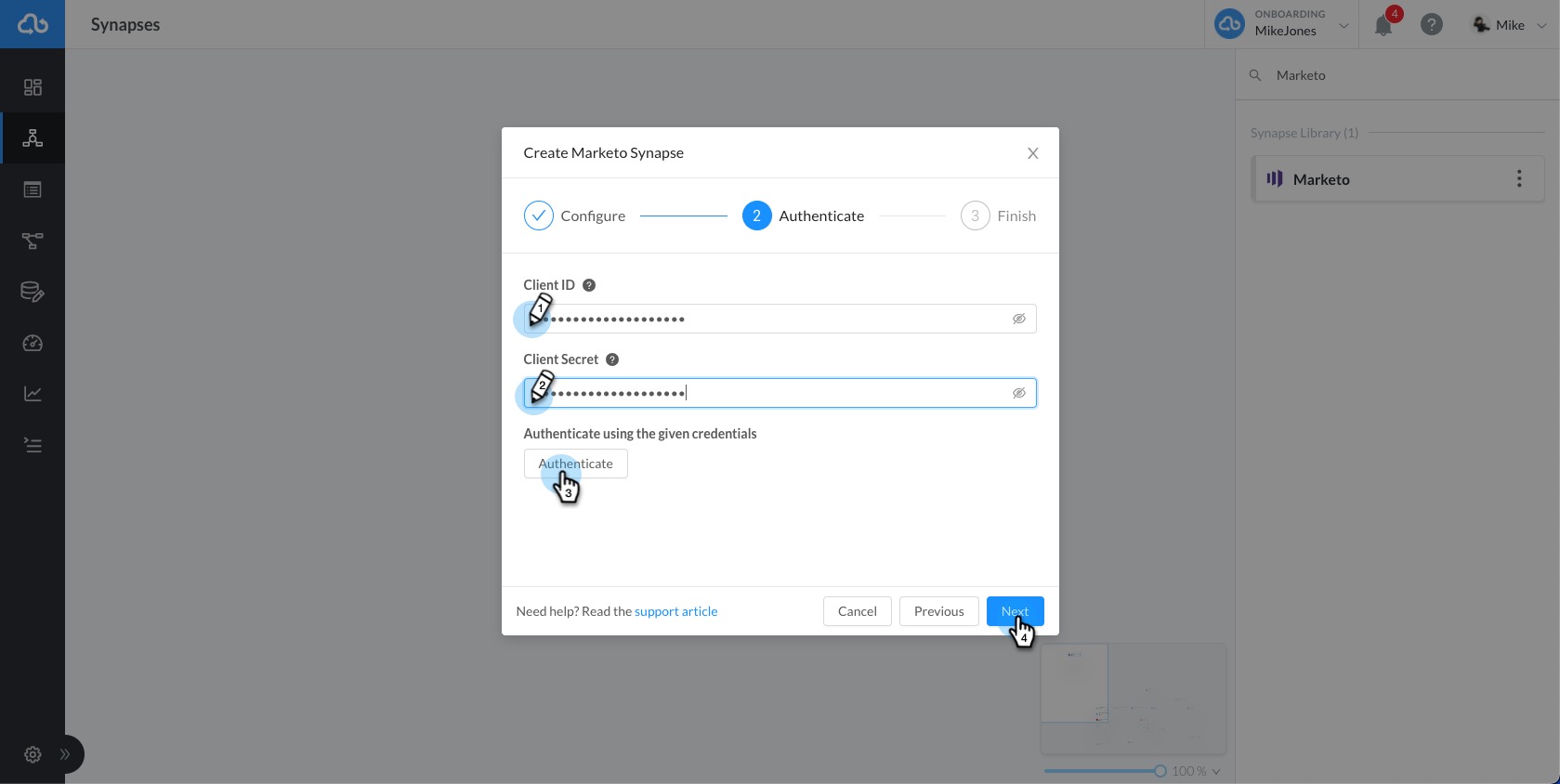The height and width of the screenshot is (784, 1560).
Task: Open the Marketo card three-dot menu
Action: [x=1520, y=178]
